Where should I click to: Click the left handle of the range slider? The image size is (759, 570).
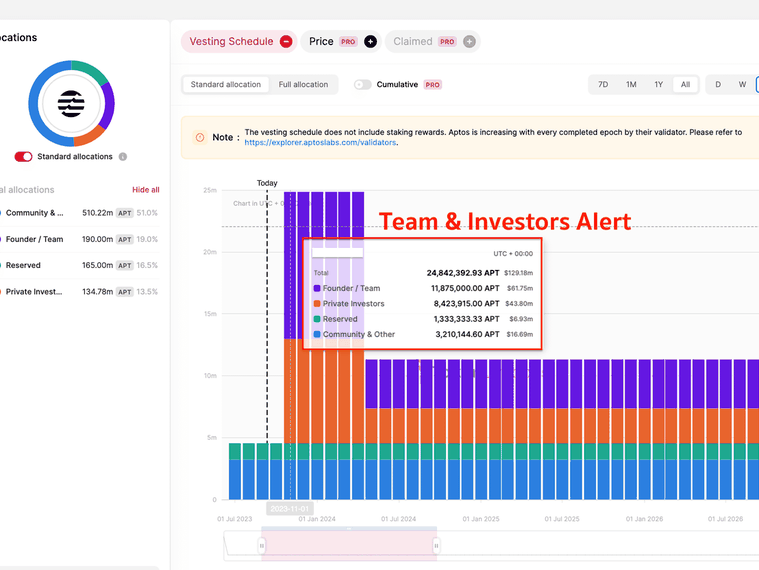262,545
